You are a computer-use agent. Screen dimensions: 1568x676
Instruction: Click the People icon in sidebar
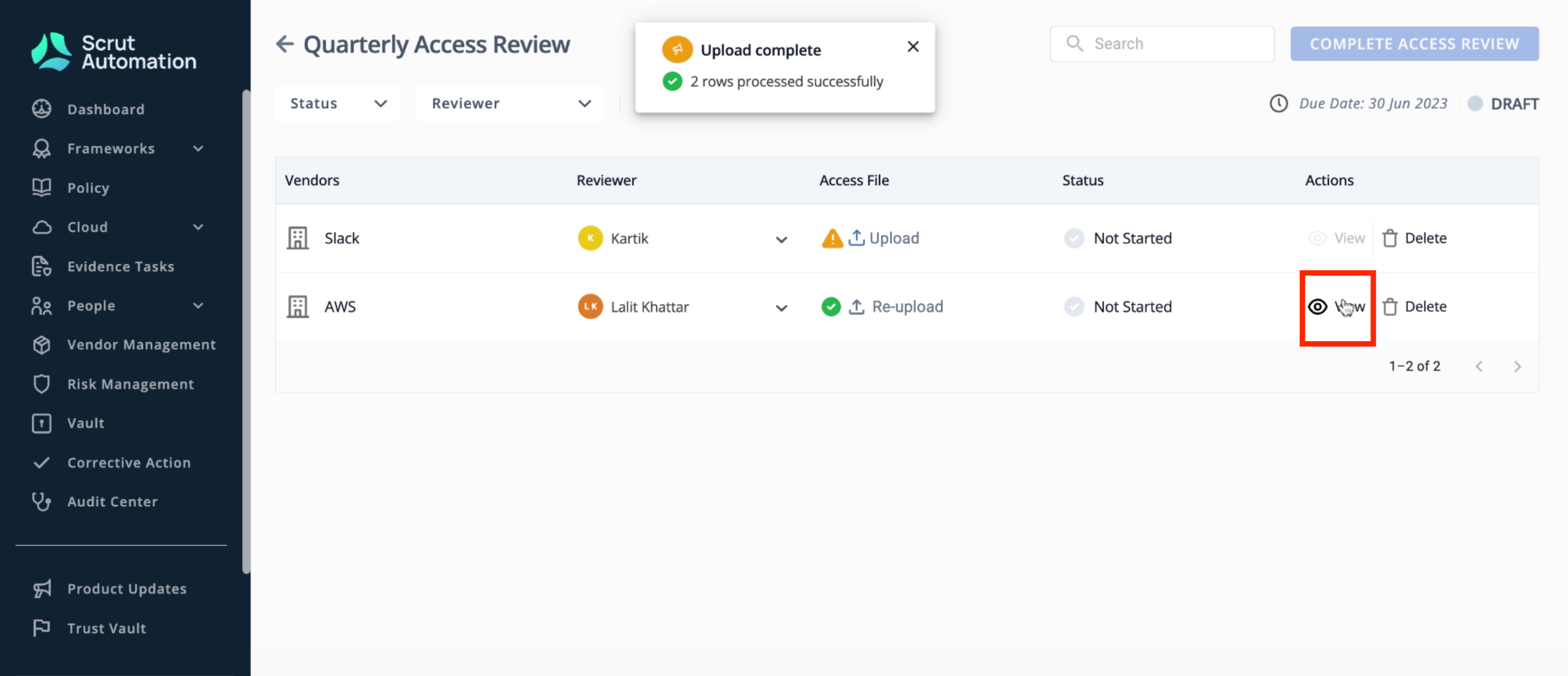(41, 306)
